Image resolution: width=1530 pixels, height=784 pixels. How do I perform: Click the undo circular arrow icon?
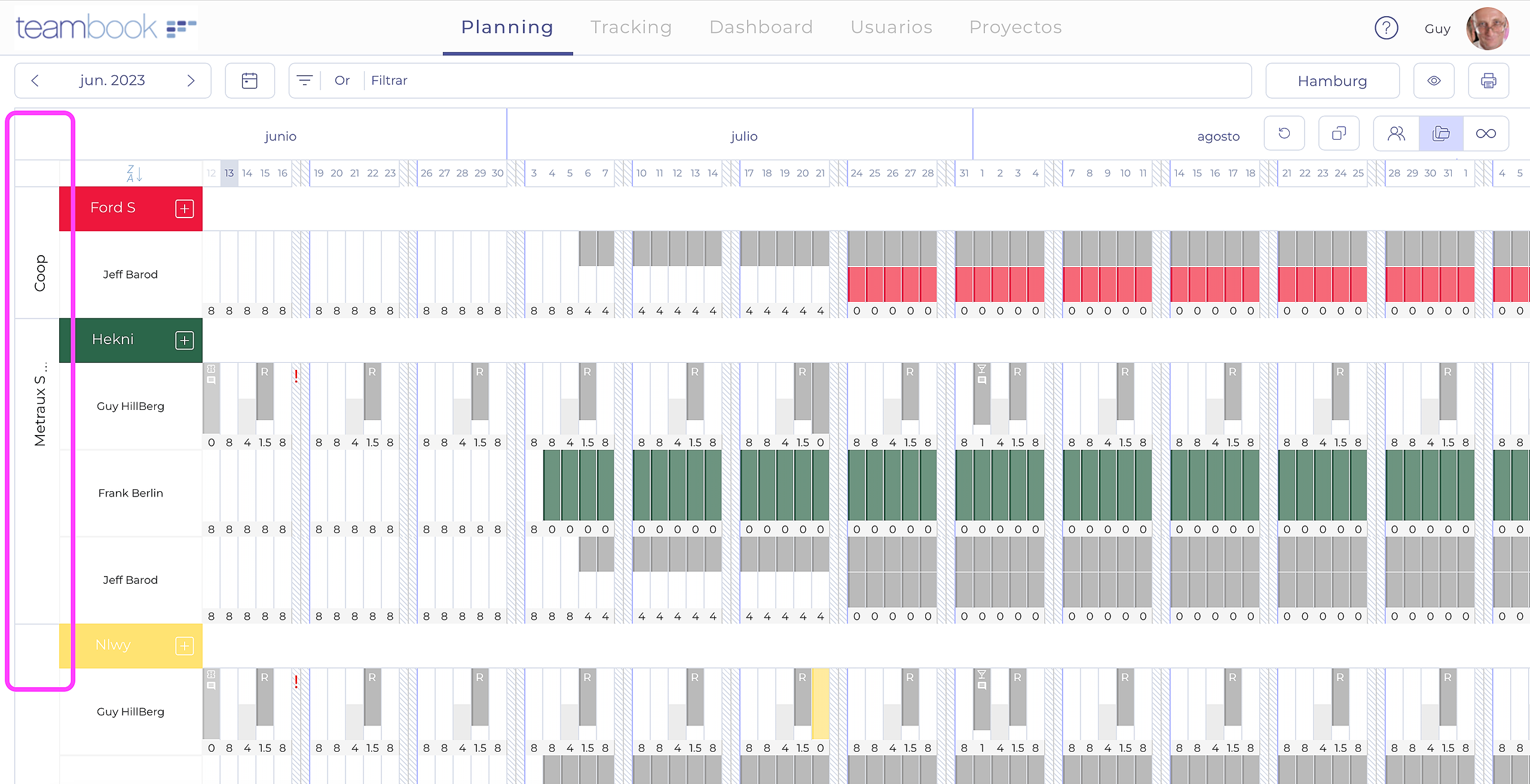click(1284, 133)
